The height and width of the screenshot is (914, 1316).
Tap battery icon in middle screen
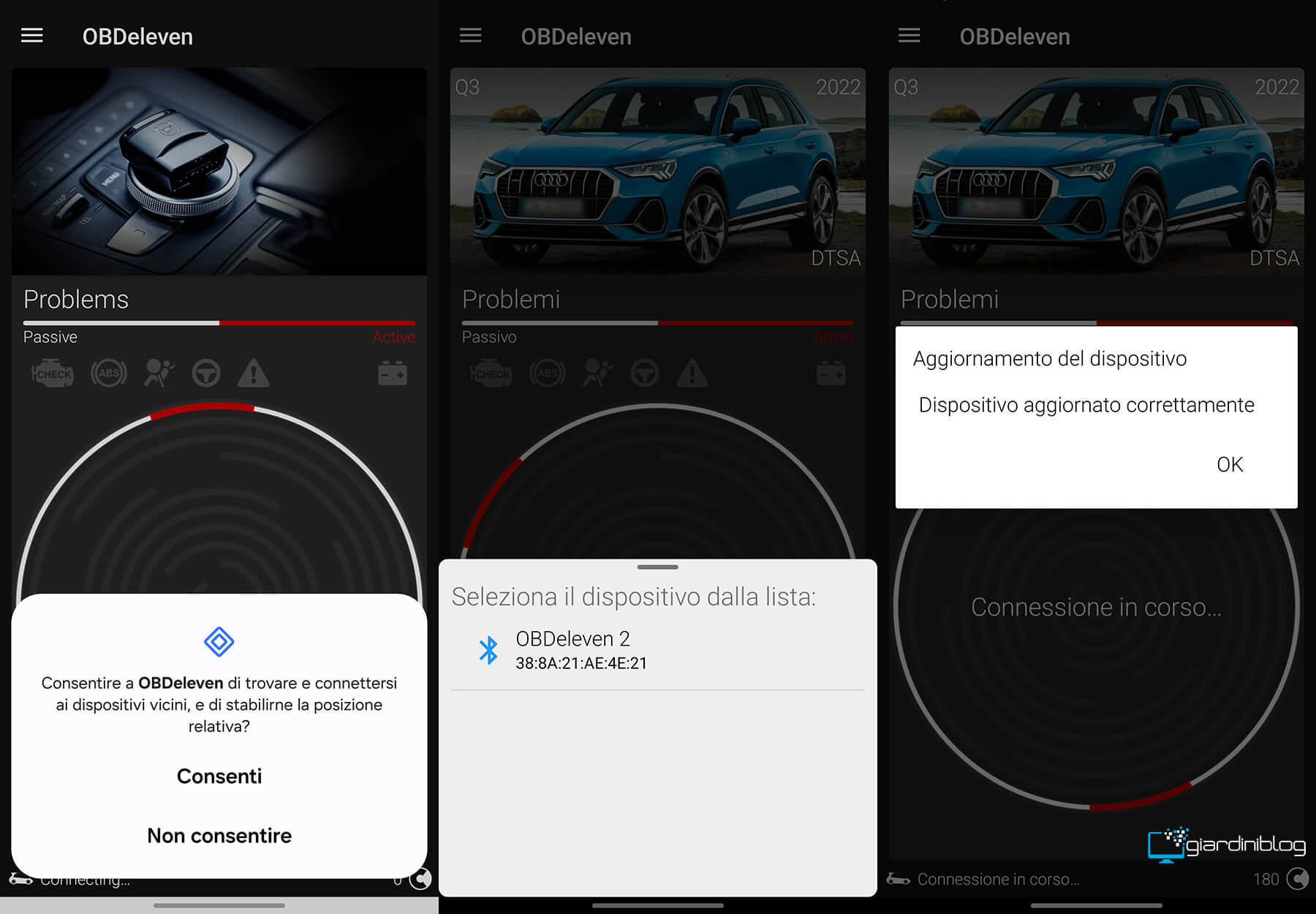point(831,374)
